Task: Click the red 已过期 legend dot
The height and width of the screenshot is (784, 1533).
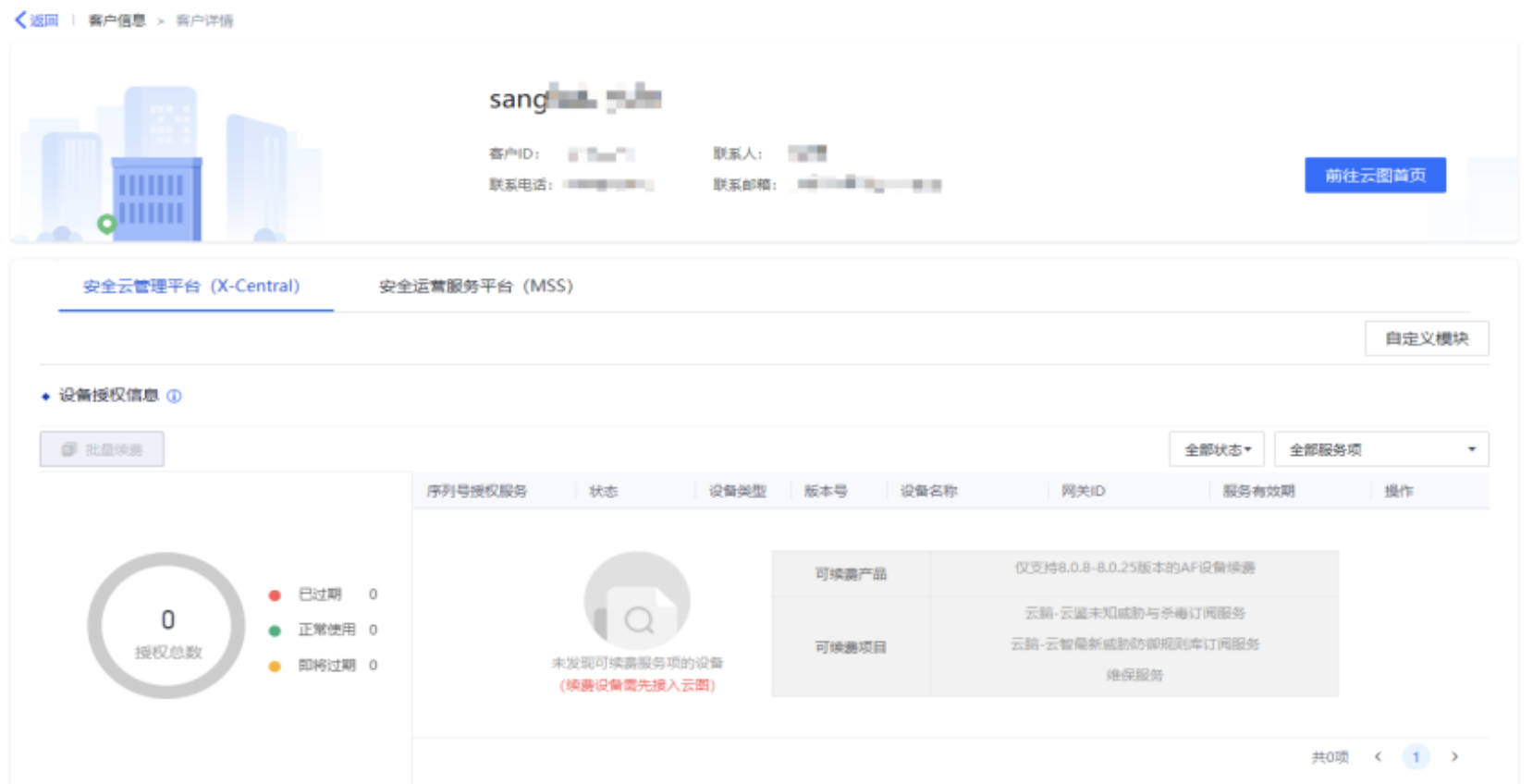Action: click(x=275, y=594)
